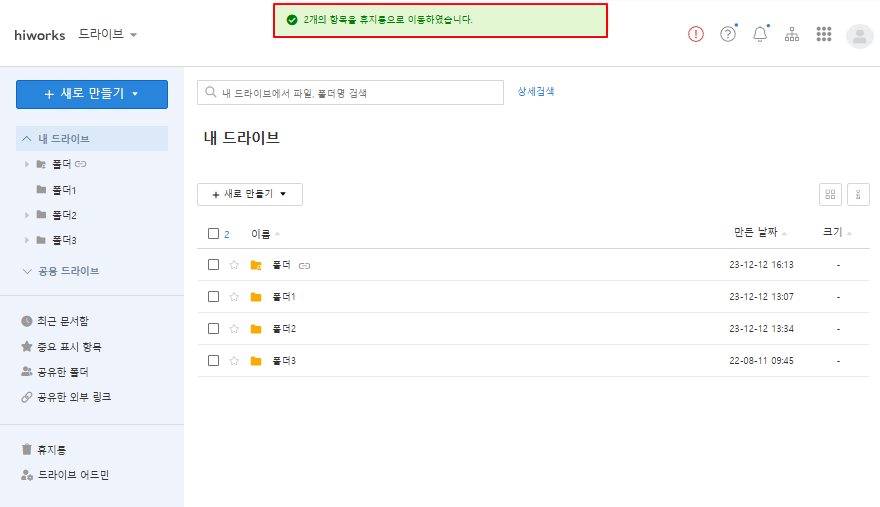The height and width of the screenshot is (507, 880).
Task: Click the drive search input field
Action: (x=350, y=93)
